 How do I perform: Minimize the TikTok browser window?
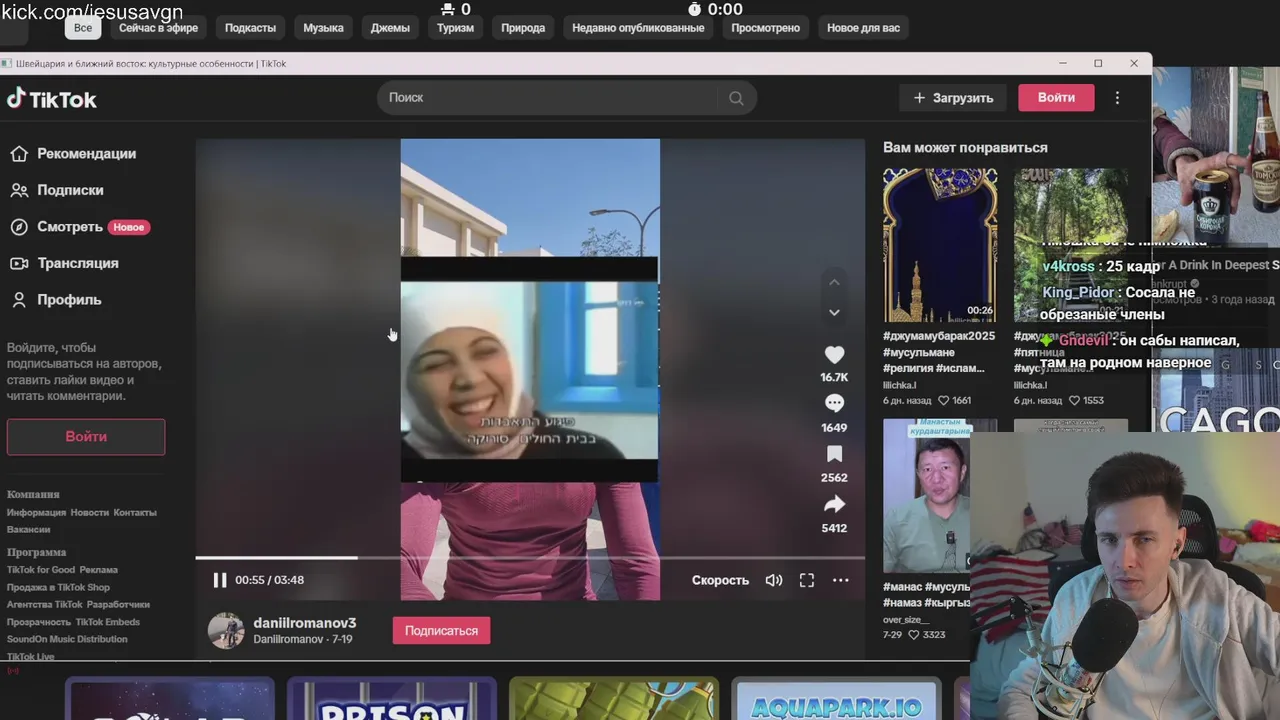[1063, 63]
